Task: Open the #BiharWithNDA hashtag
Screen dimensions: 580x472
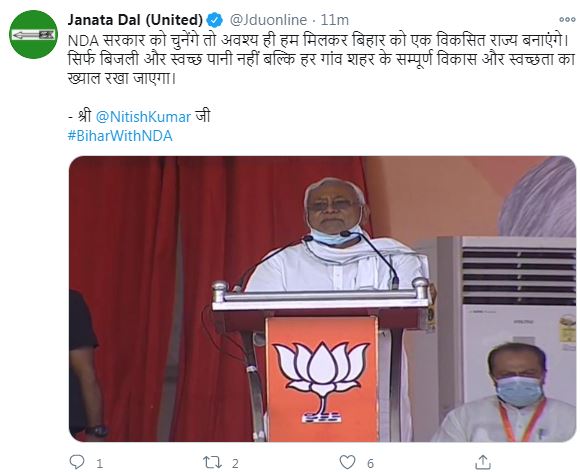Action: tap(120, 136)
